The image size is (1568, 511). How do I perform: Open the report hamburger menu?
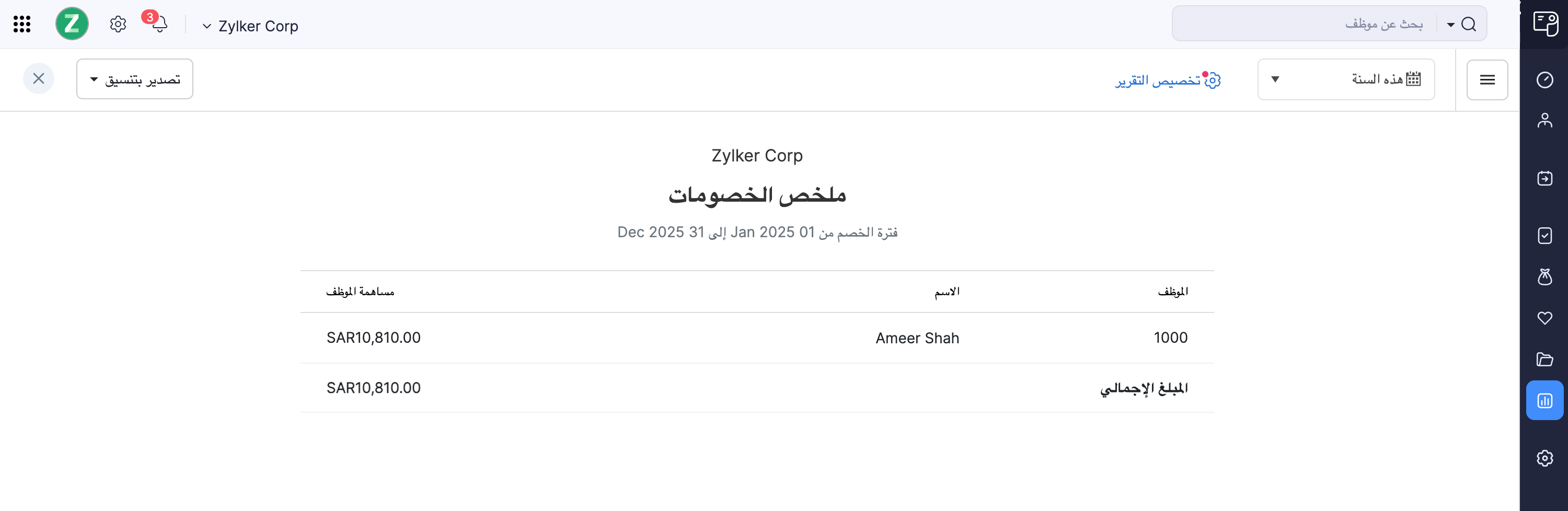(1488, 80)
